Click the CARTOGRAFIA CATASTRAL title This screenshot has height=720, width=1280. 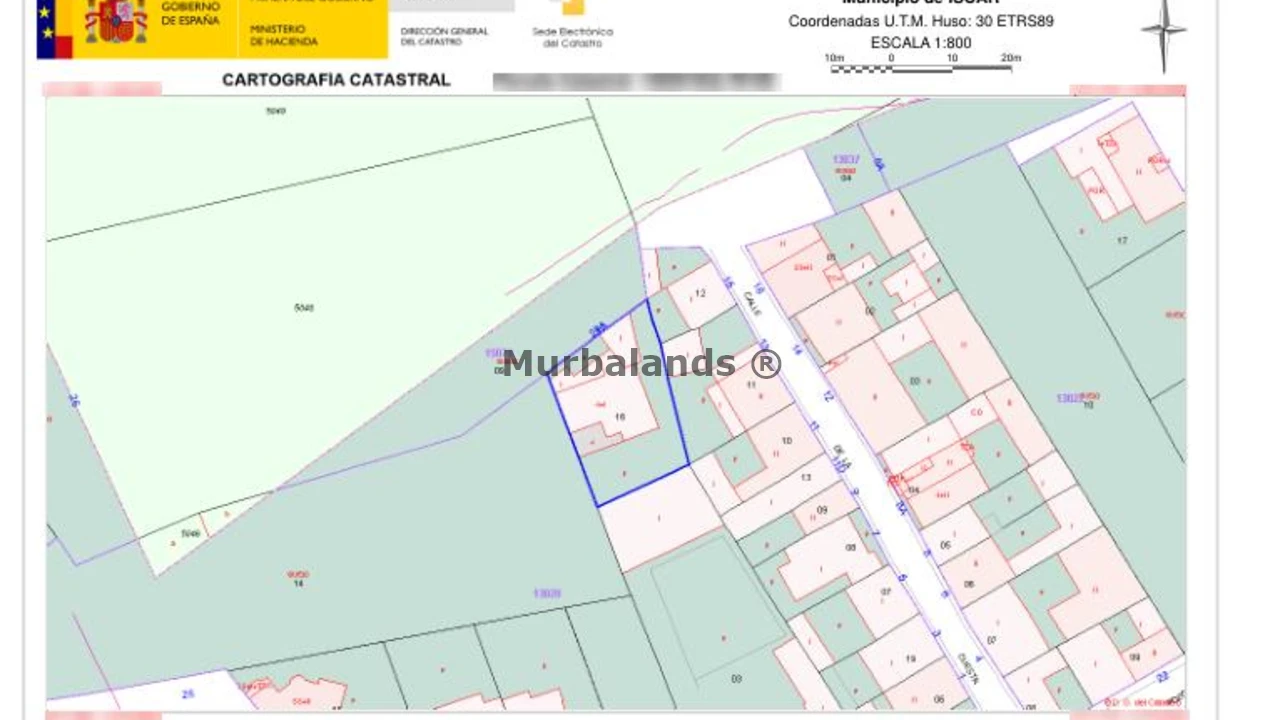[x=336, y=80]
